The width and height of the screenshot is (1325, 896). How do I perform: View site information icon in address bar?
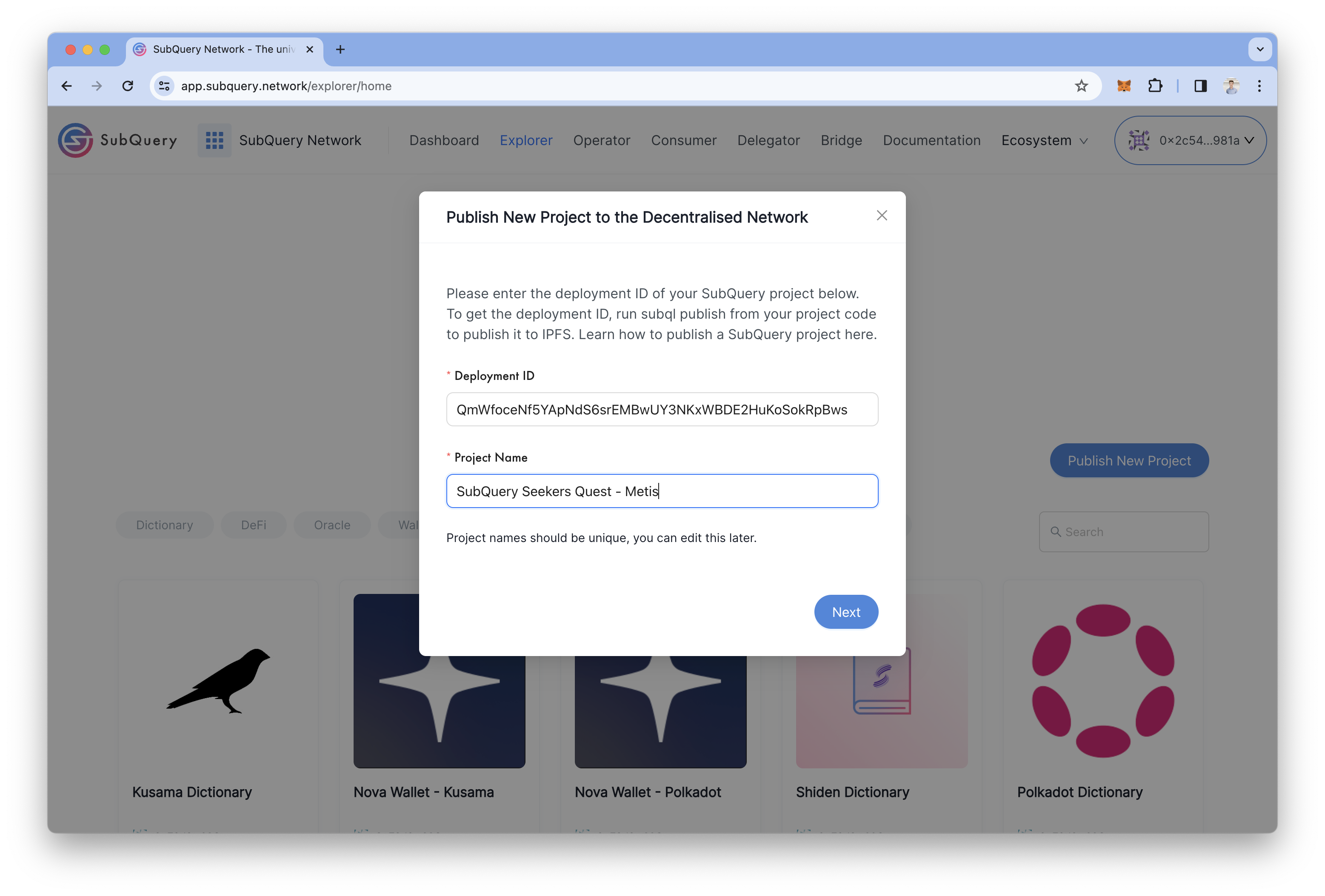coord(164,86)
